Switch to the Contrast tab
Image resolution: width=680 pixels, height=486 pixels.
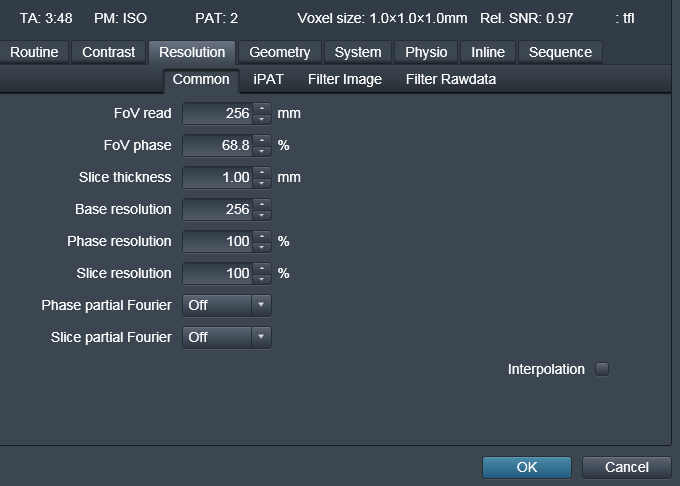pos(108,52)
